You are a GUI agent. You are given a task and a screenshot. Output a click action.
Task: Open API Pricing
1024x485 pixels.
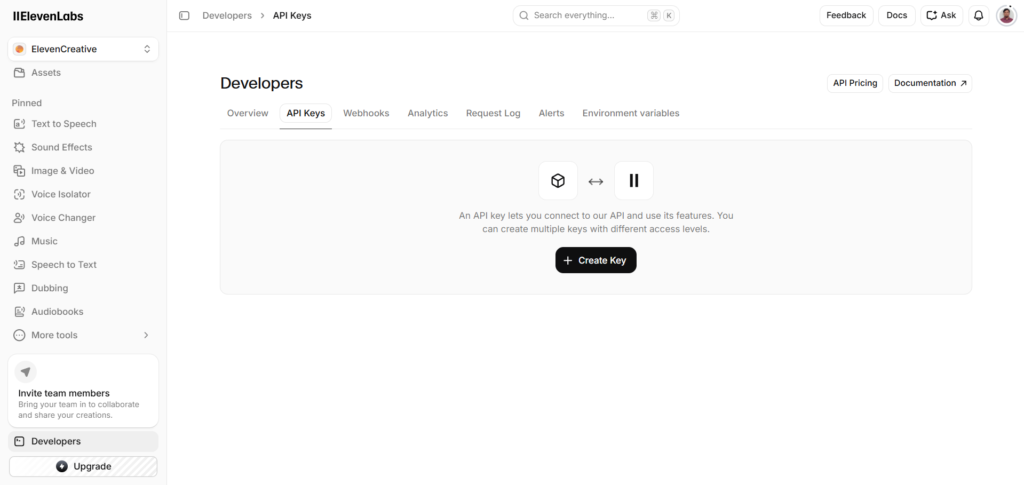tap(855, 84)
